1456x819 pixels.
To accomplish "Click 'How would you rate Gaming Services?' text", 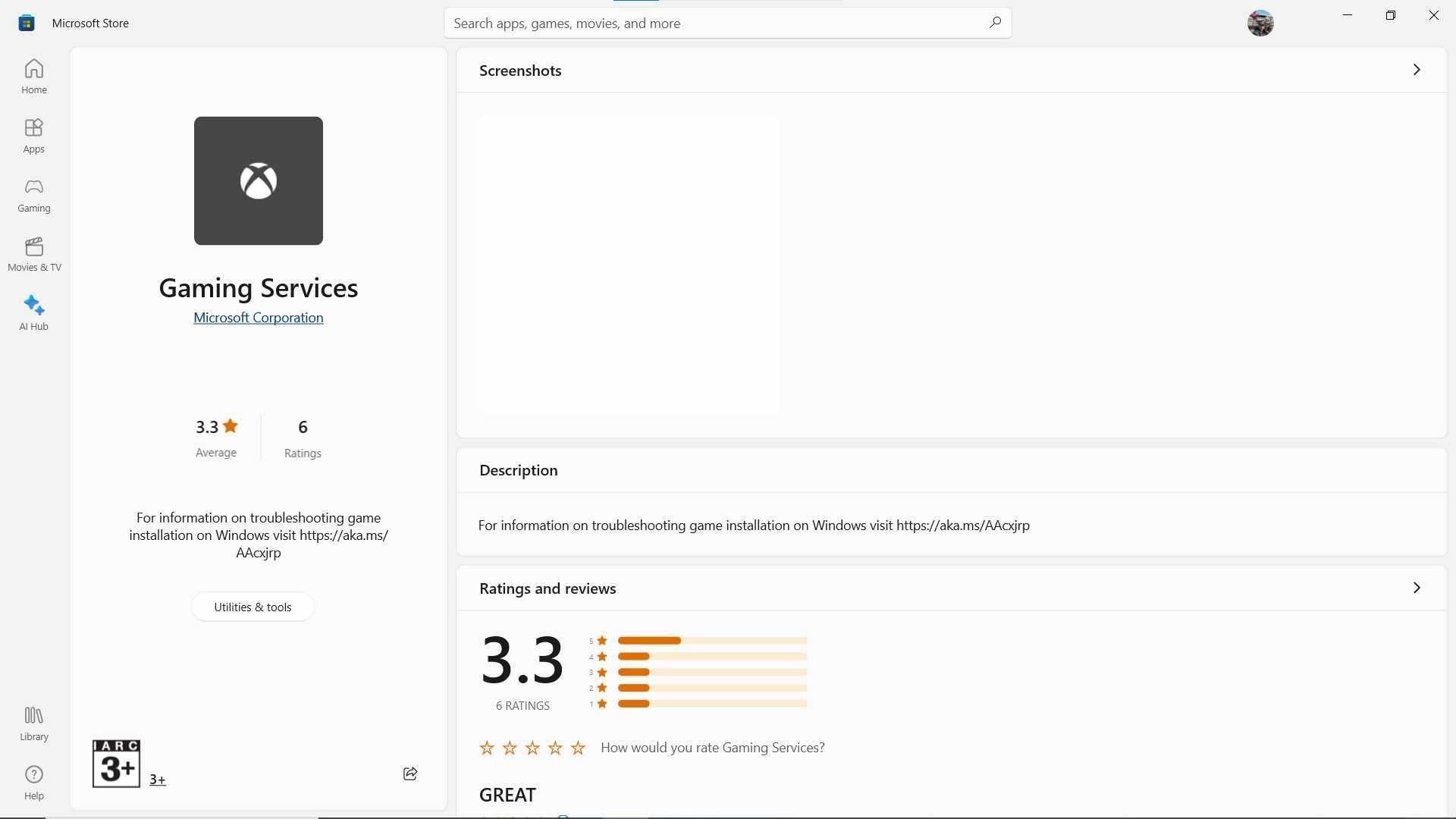I will pos(712,748).
